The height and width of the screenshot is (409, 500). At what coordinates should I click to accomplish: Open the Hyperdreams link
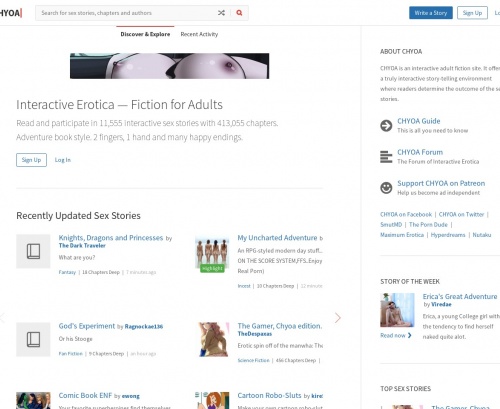448,235
